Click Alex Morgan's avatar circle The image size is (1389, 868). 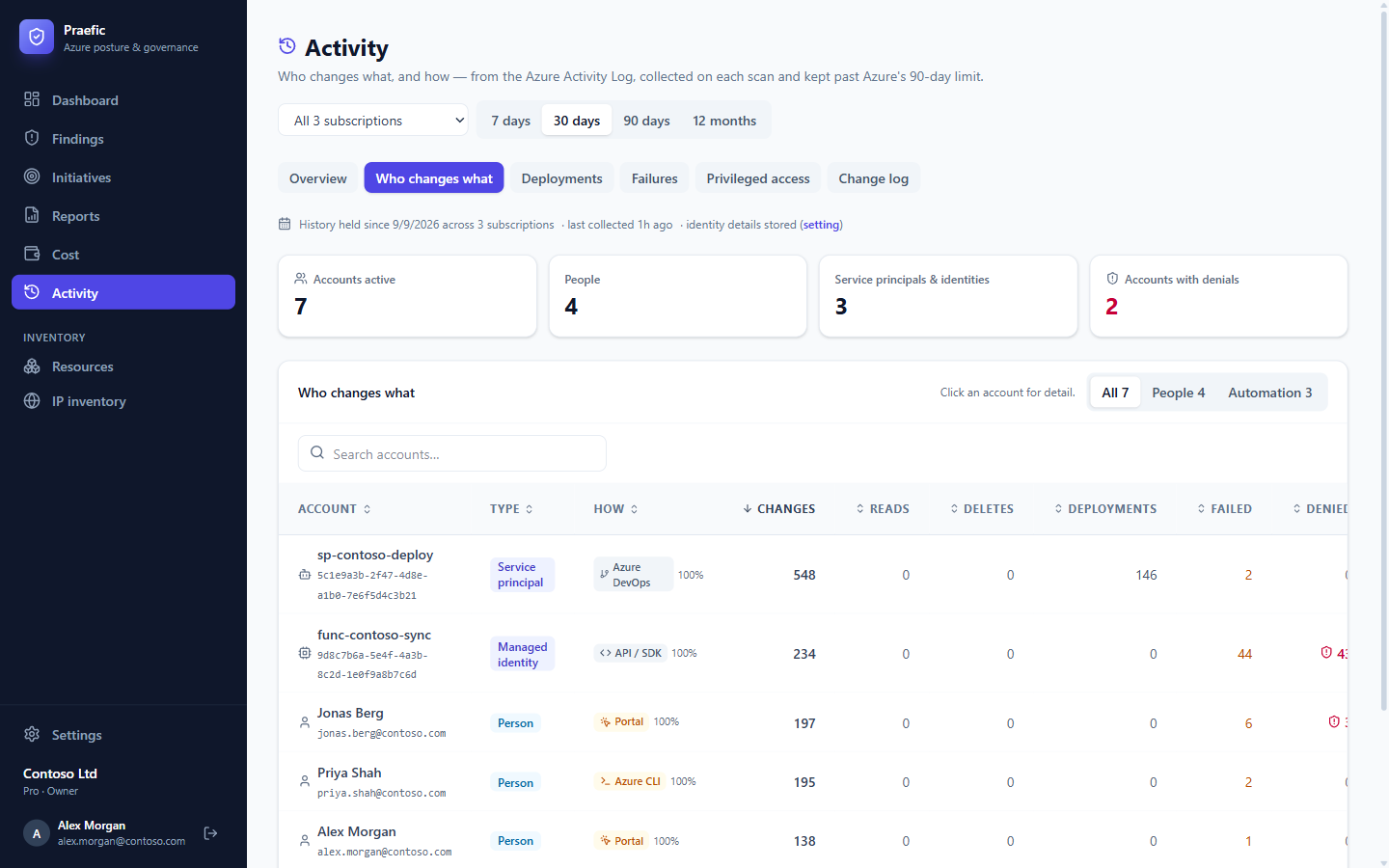tap(37, 833)
